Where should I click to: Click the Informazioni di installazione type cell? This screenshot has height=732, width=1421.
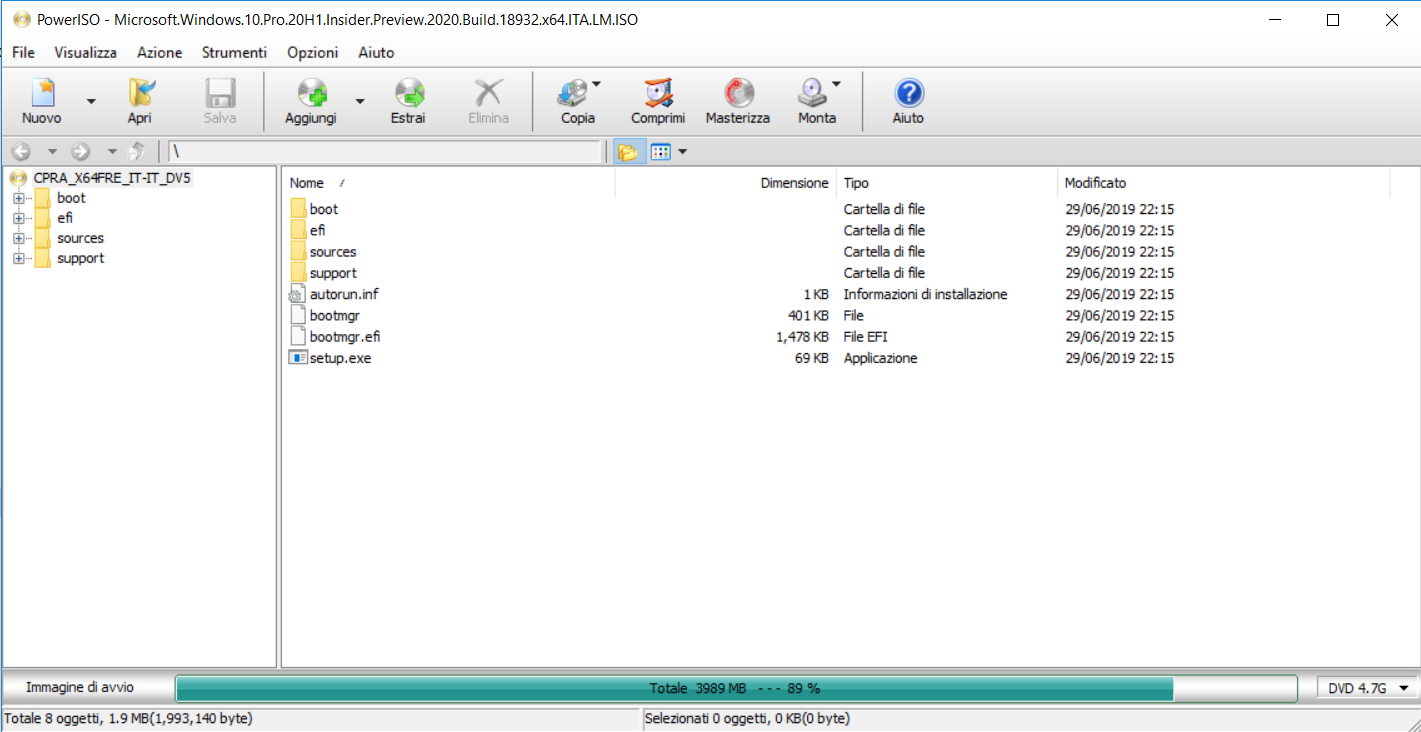click(925, 294)
